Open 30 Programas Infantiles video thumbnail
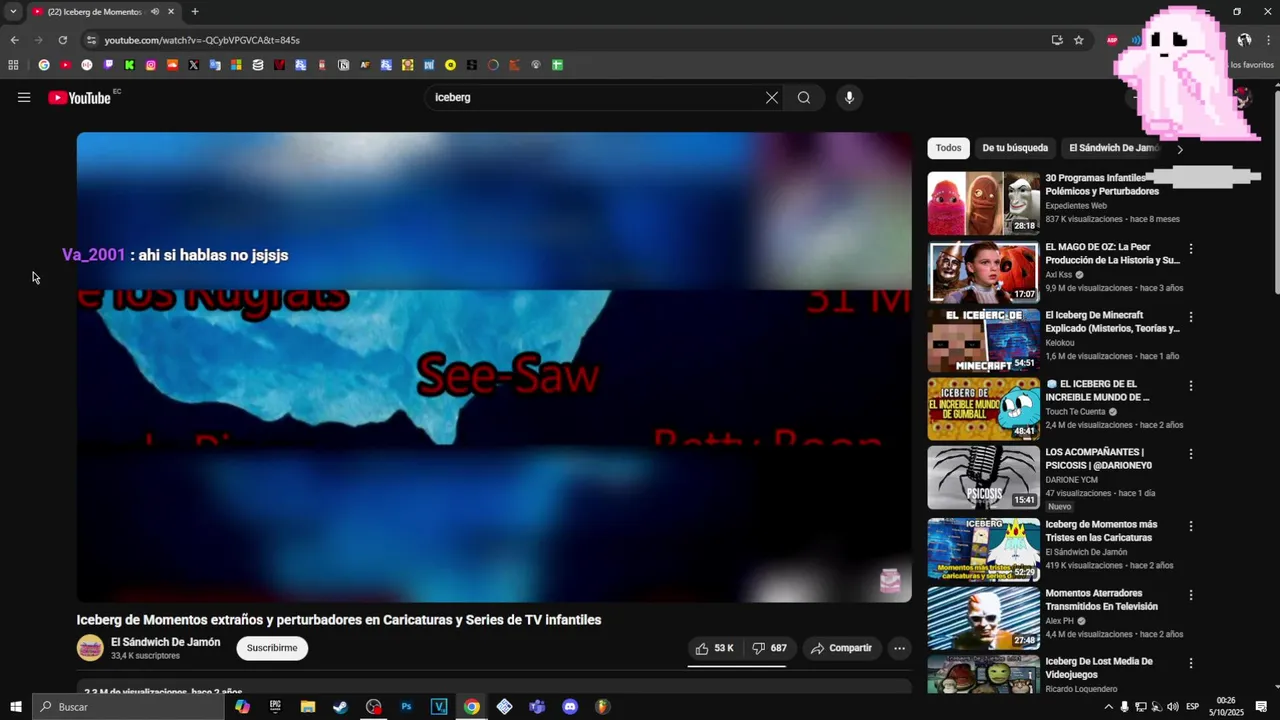 tap(983, 203)
